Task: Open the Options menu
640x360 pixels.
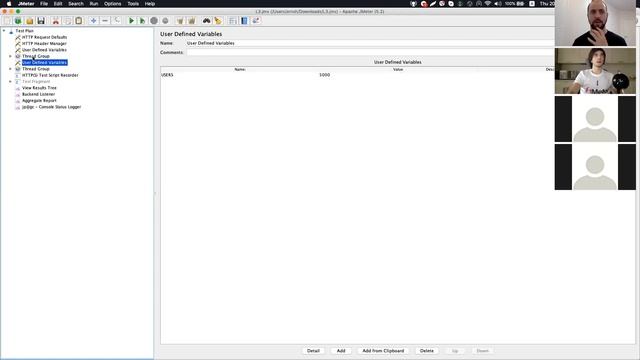Action: click(x=113, y=4)
